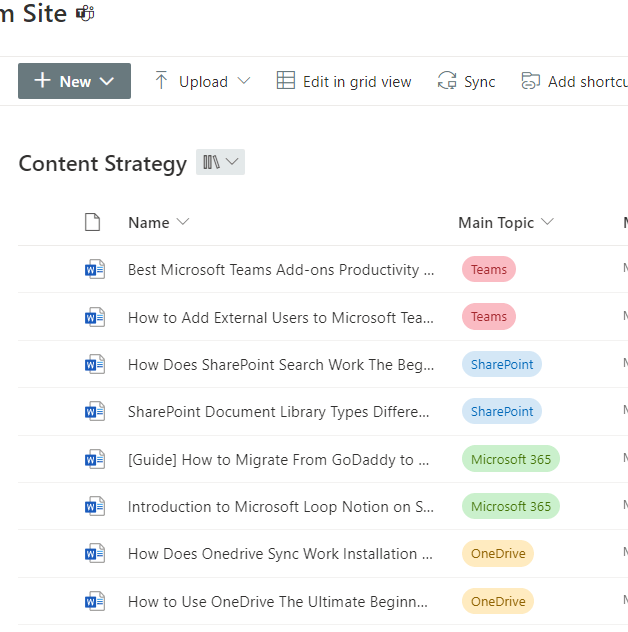Click the Upload arrow icon
Viewport: 628px width, 632px height.
coord(161,80)
